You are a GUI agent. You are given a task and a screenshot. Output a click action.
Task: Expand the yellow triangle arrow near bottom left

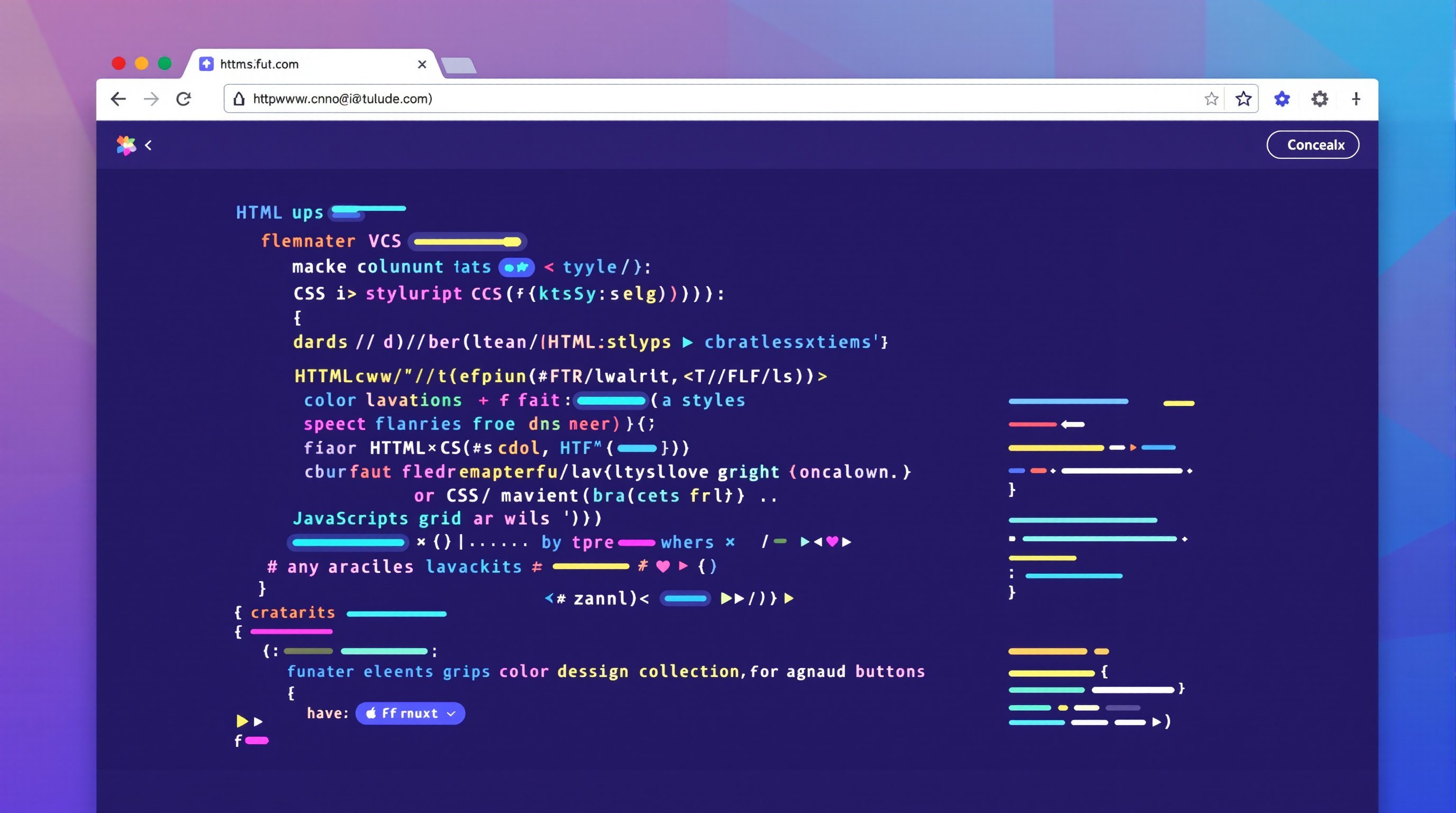(x=242, y=721)
